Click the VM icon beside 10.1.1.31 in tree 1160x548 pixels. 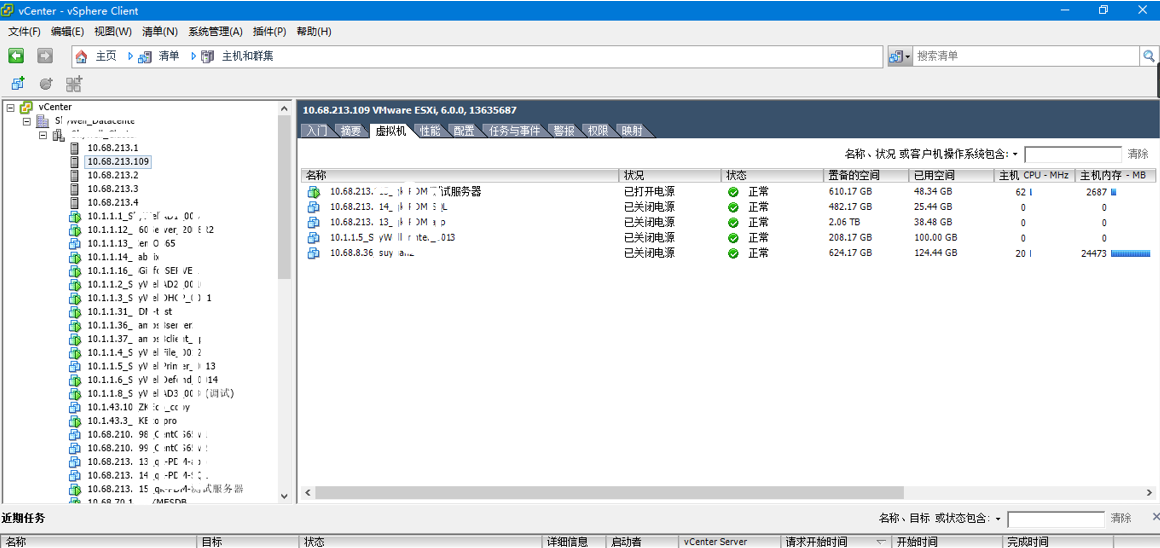coord(74,311)
